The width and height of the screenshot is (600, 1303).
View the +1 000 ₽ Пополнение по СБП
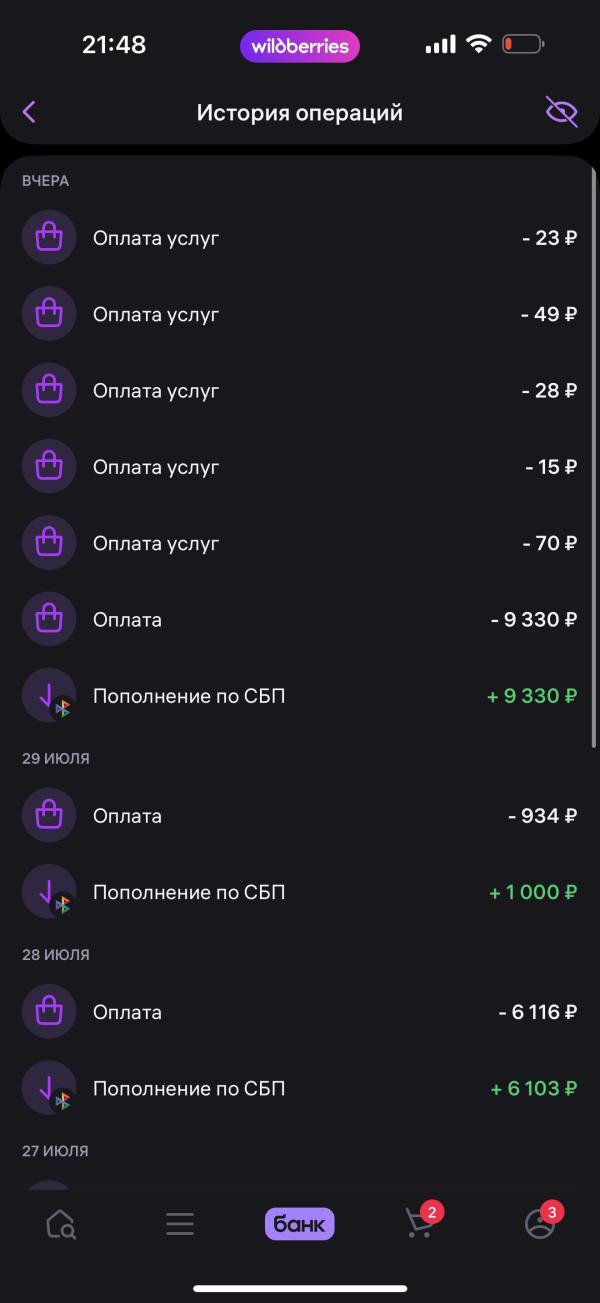[x=300, y=891]
